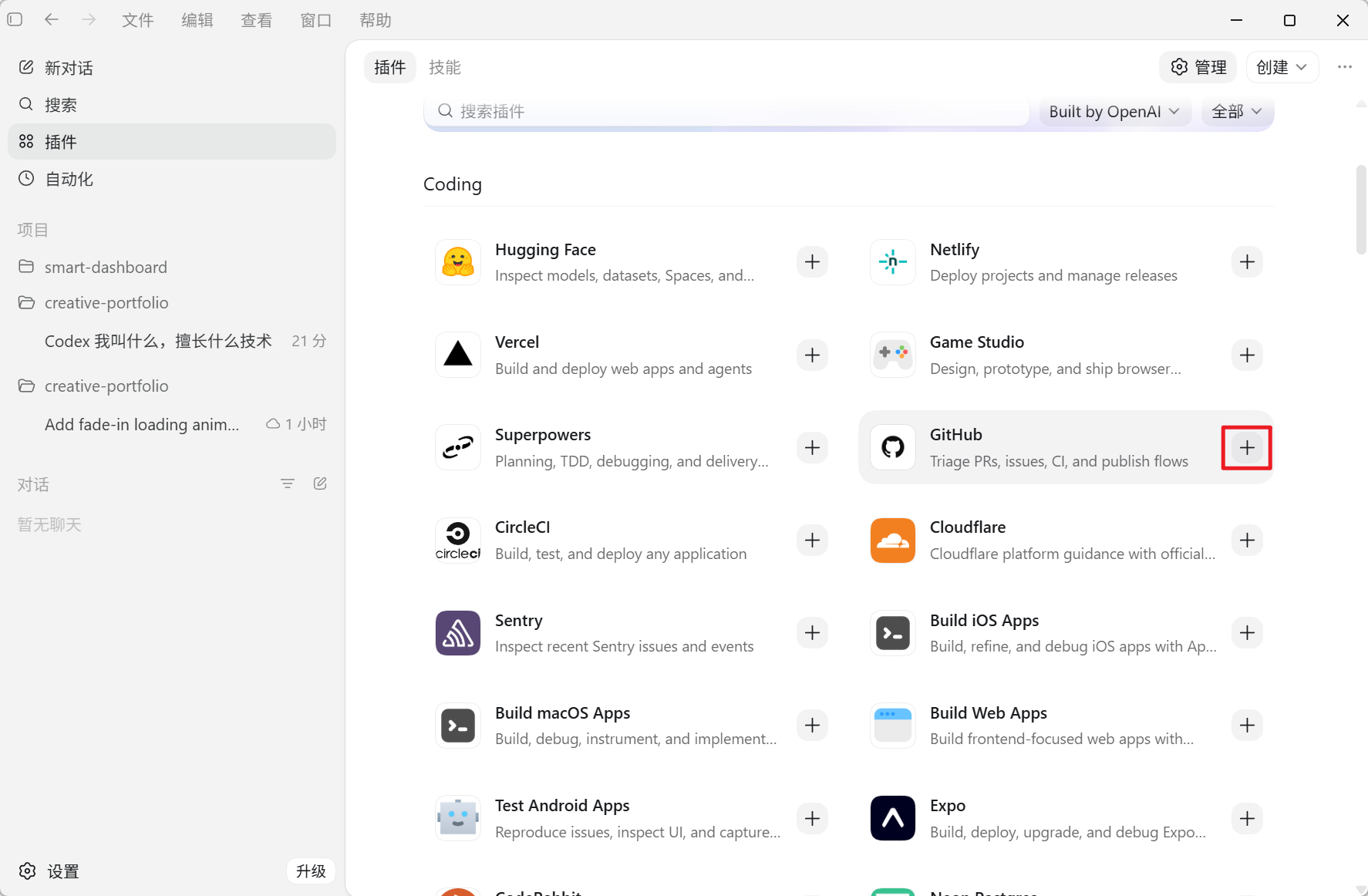Open the Build iOS Apps terminal logo

893,633
